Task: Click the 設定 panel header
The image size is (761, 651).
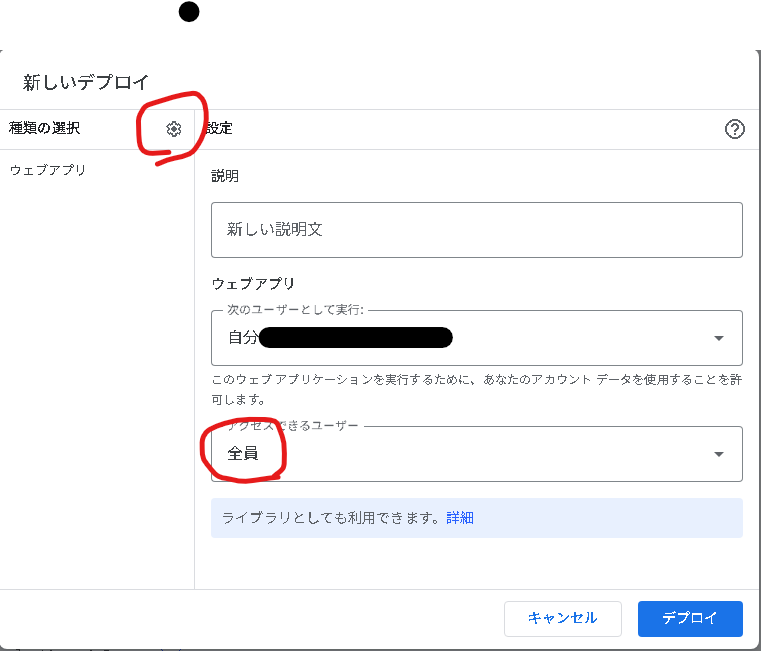Action: coord(219,129)
